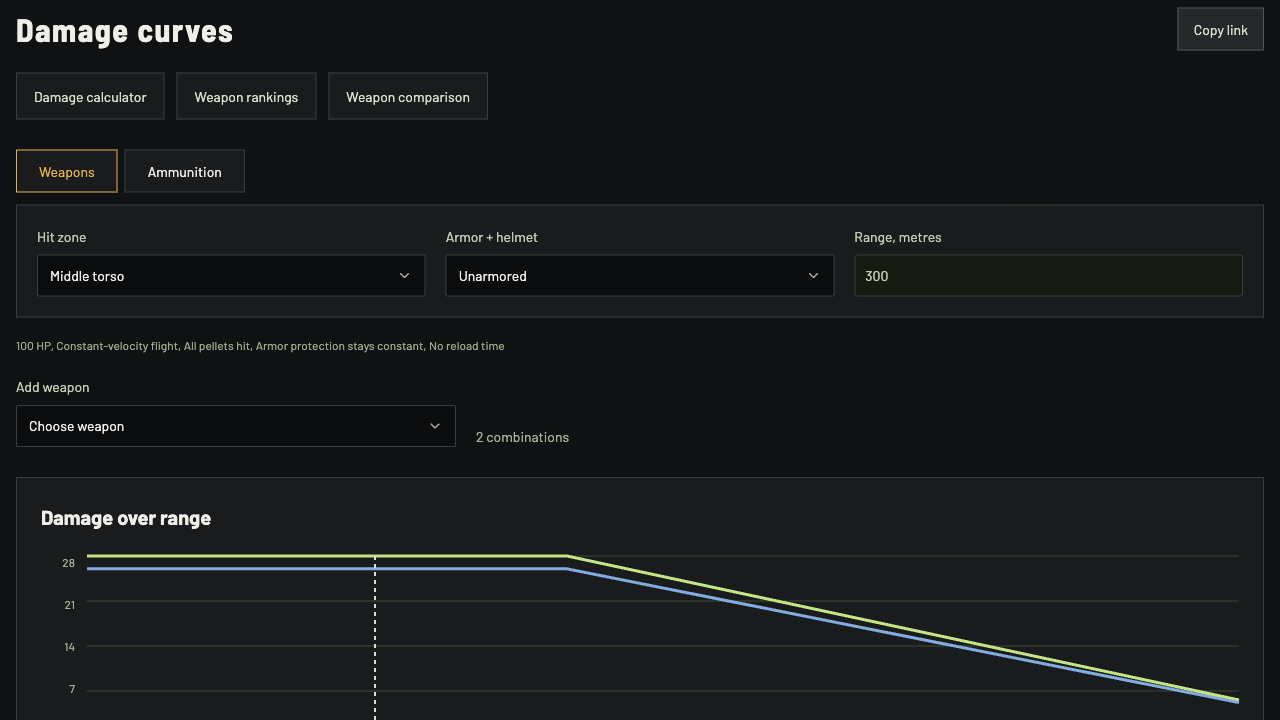This screenshot has width=1280, height=720.
Task: Click the 'Armor + helmet' label
Action: point(492,237)
